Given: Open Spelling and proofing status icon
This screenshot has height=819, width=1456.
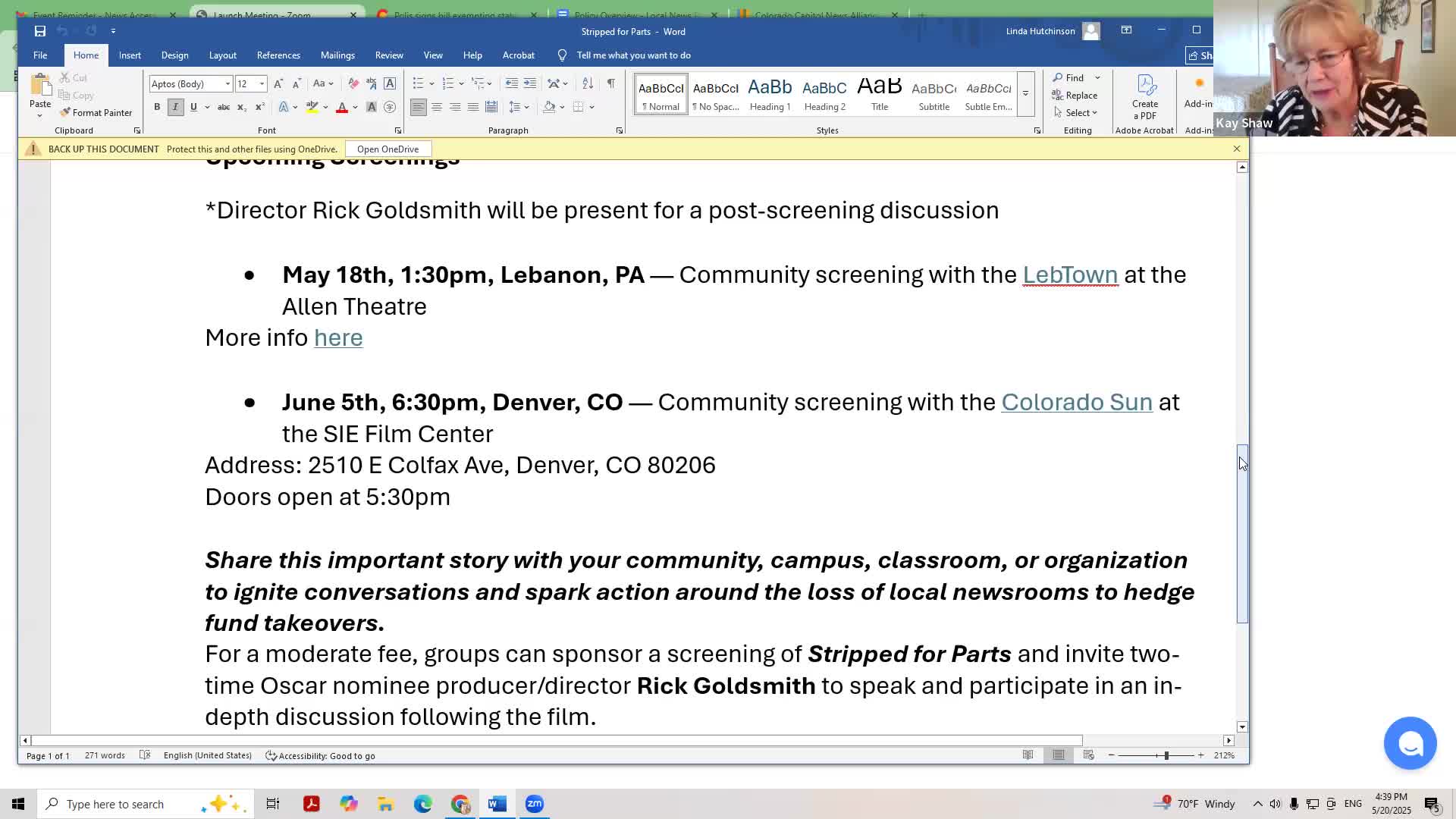Looking at the screenshot, I should coord(145,755).
